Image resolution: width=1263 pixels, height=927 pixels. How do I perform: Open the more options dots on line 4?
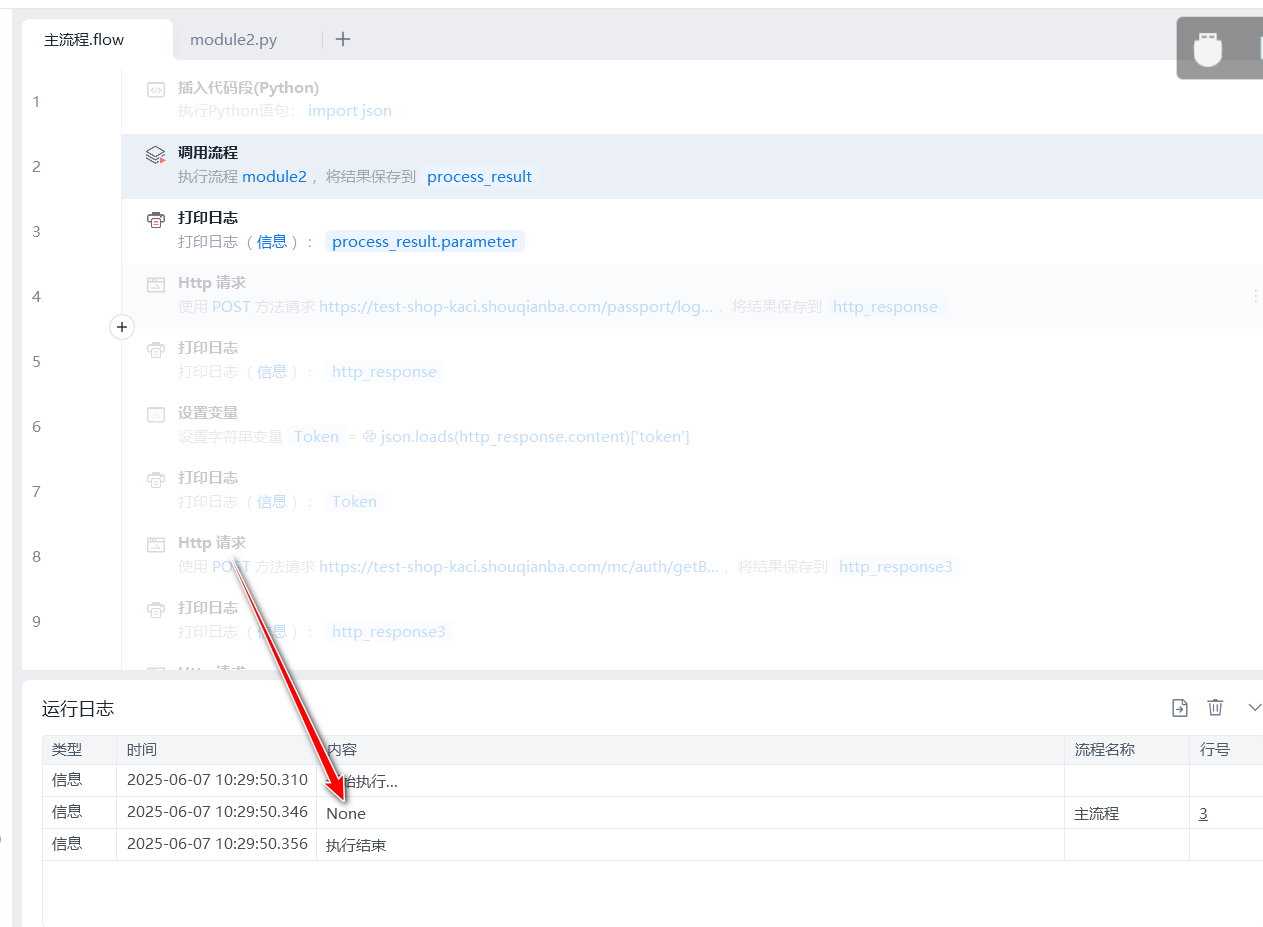pos(1256,296)
